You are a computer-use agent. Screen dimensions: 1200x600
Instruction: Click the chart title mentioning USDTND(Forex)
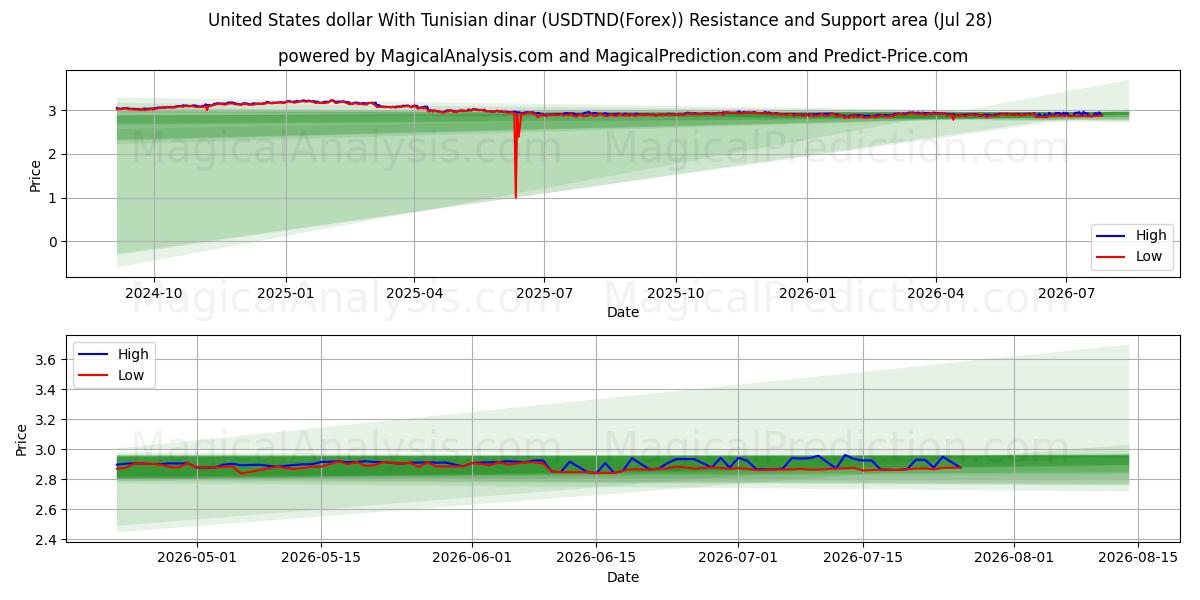click(600, 20)
